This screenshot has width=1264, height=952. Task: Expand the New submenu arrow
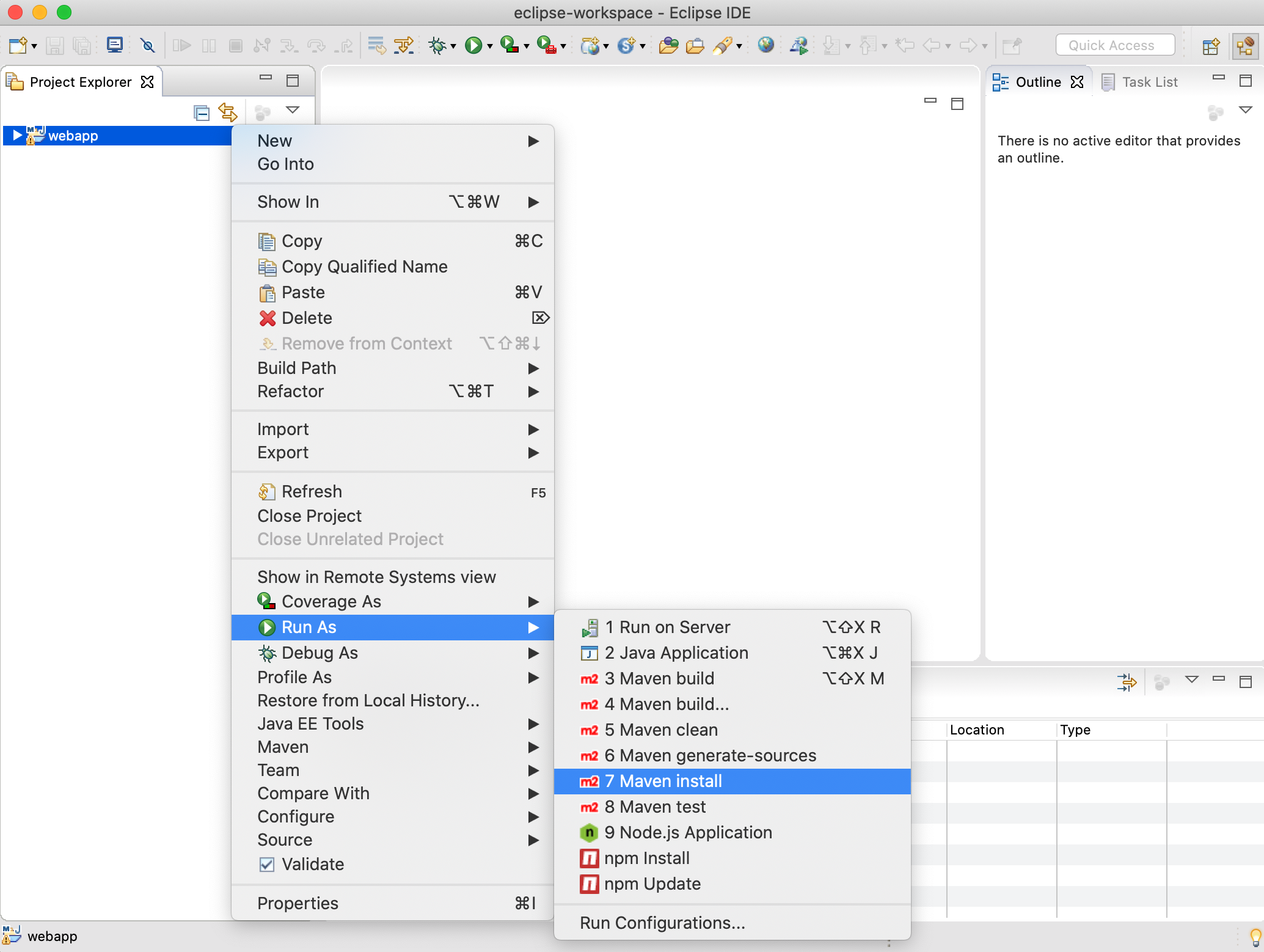(x=535, y=140)
